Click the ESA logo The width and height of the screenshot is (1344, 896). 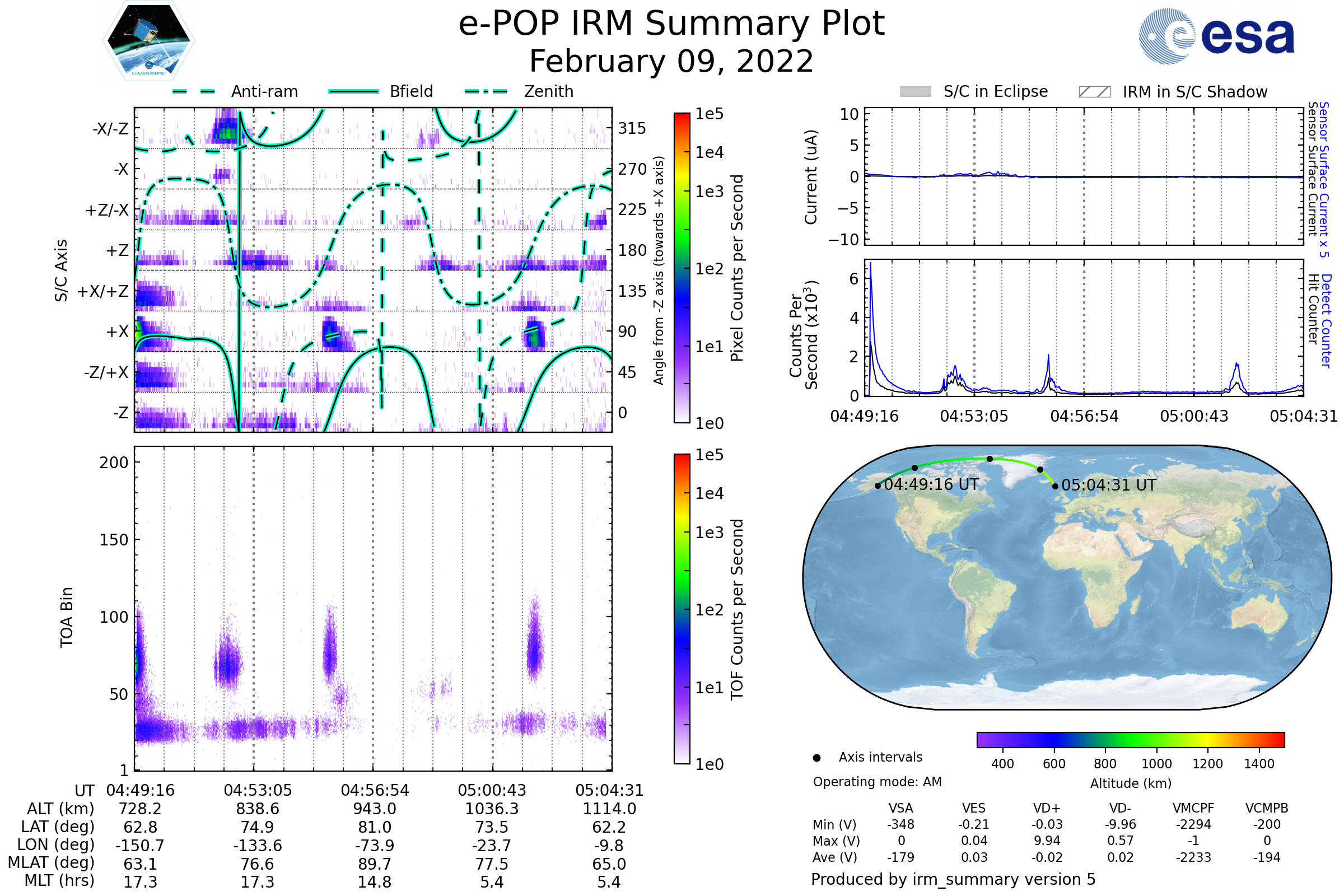(1216, 36)
